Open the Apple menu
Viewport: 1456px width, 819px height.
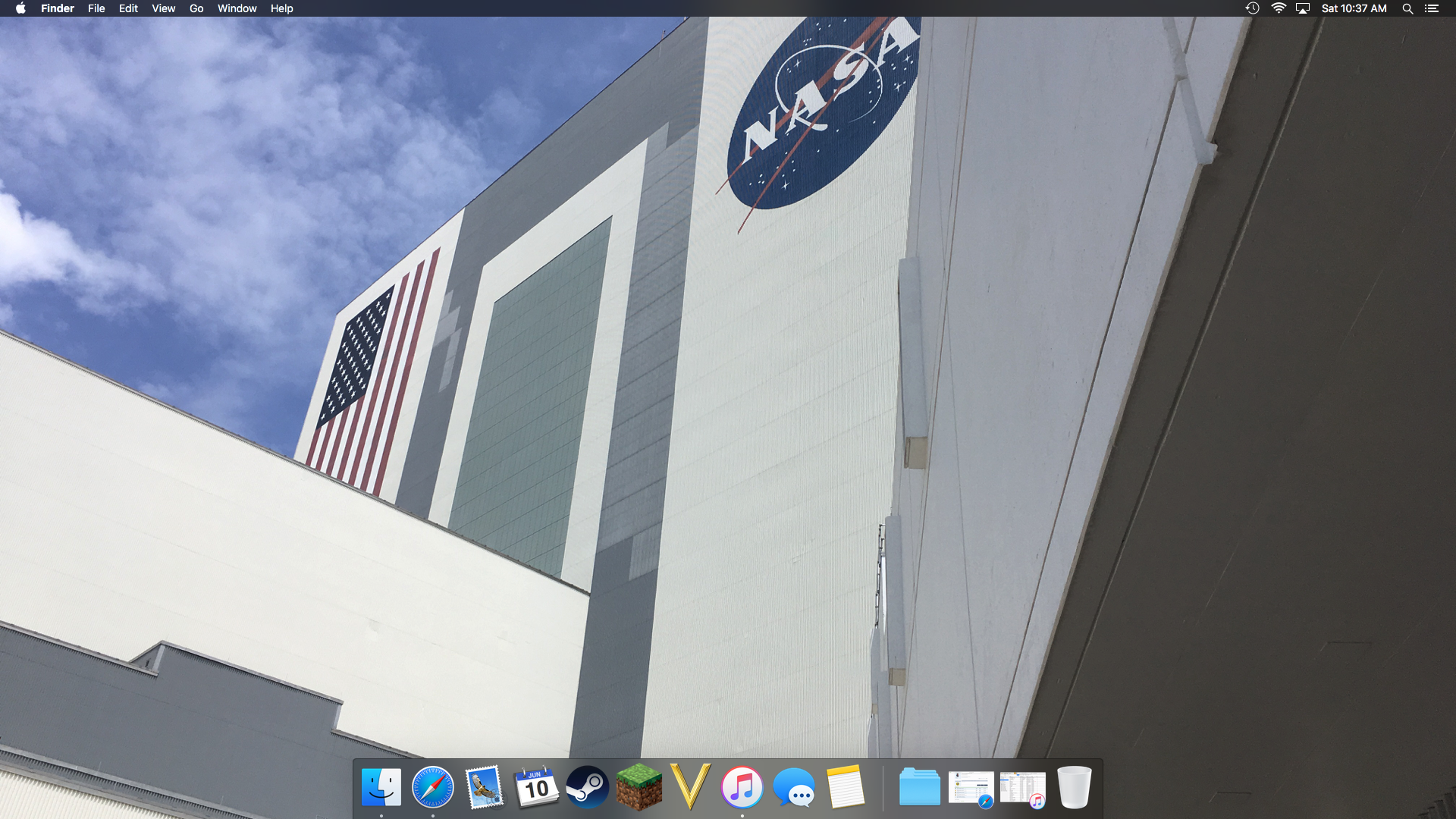tap(20, 8)
